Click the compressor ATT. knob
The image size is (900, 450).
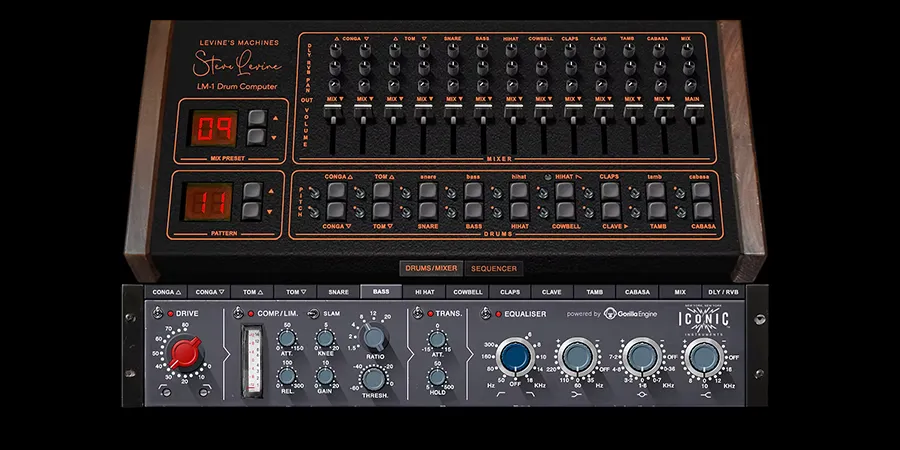[286, 338]
